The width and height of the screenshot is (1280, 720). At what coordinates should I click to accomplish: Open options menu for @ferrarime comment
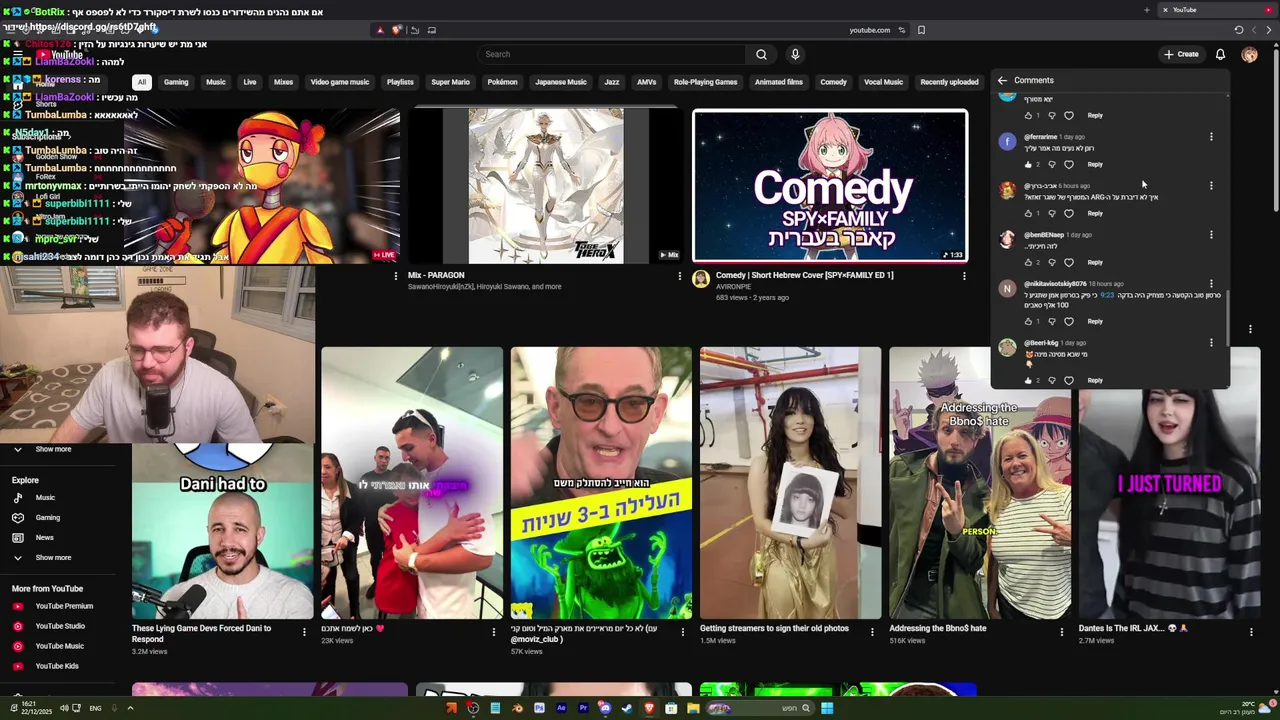[1211, 136]
